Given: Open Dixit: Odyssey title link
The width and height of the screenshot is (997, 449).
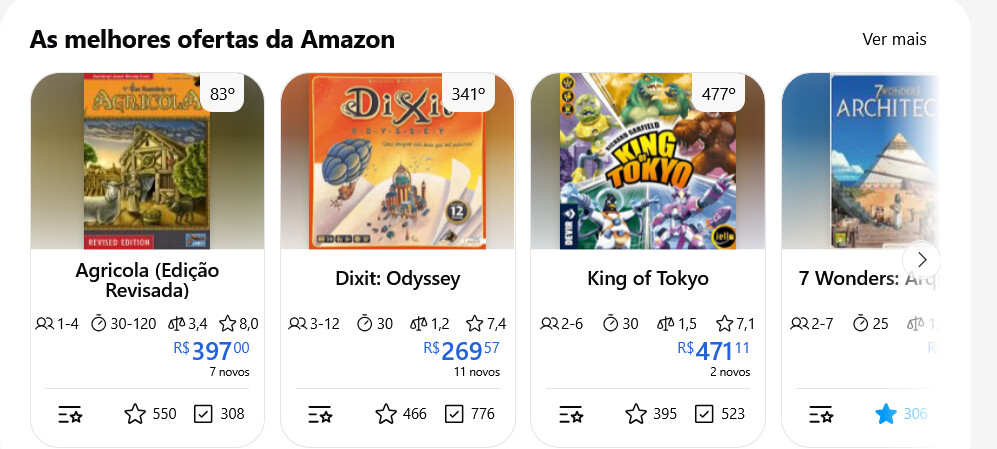Looking at the screenshot, I should tap(397, 279).
